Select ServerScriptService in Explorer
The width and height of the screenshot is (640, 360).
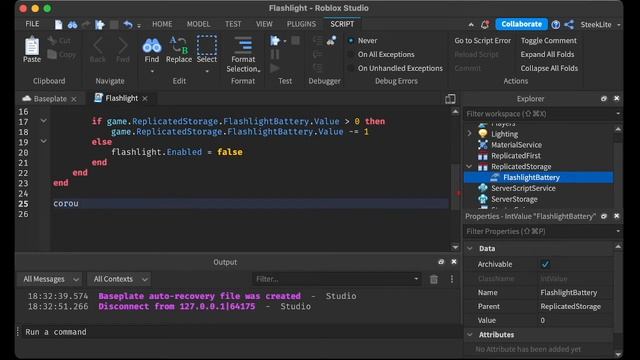[x=523, y=188]
